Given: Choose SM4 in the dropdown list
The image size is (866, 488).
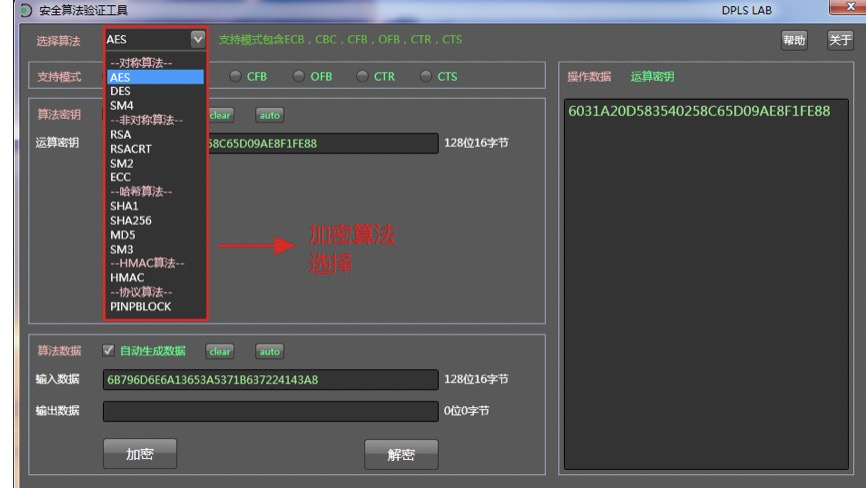Looking at the screenshot, I should (121, 105).
